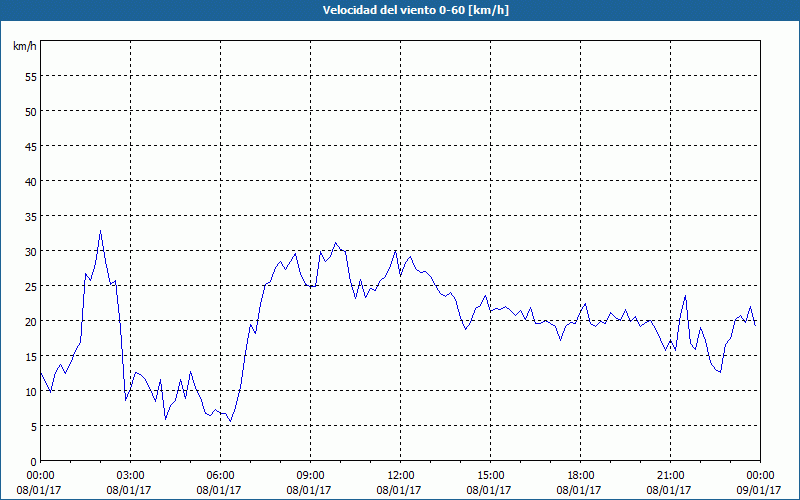Click the "08/01/17" date under 12:00

[399, 490]
